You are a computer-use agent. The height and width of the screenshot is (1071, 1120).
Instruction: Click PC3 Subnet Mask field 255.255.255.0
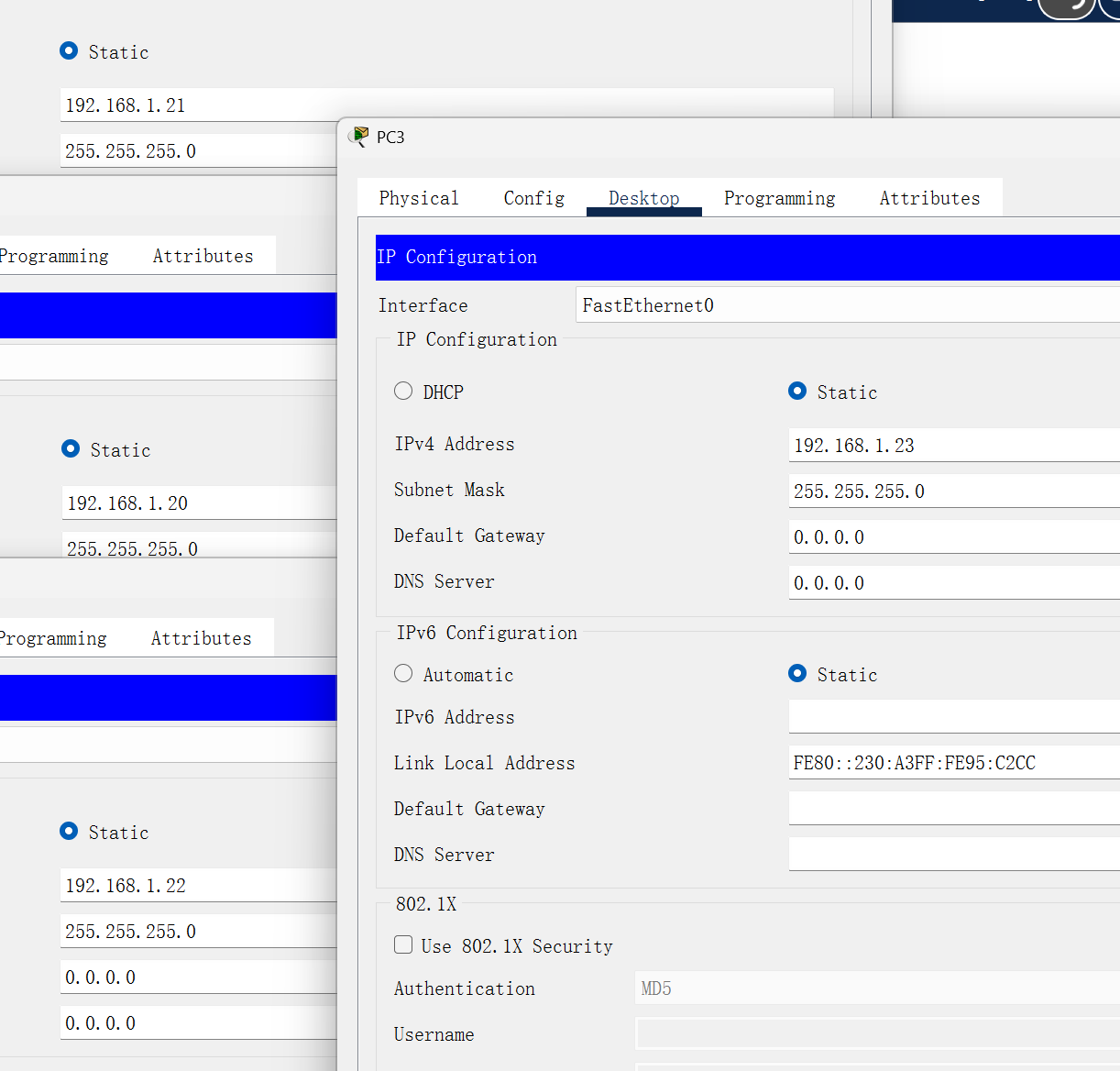coord(954,491)
